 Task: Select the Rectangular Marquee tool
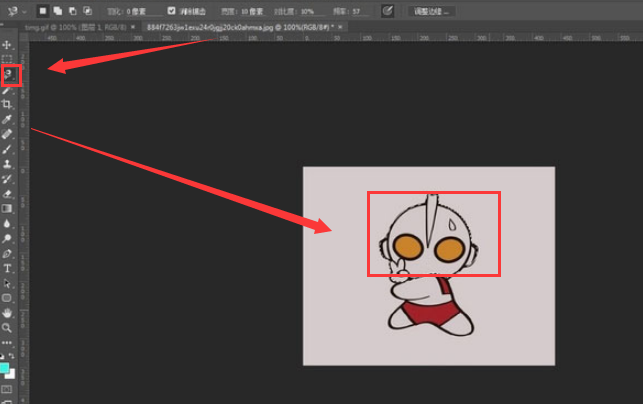(7, 59)
